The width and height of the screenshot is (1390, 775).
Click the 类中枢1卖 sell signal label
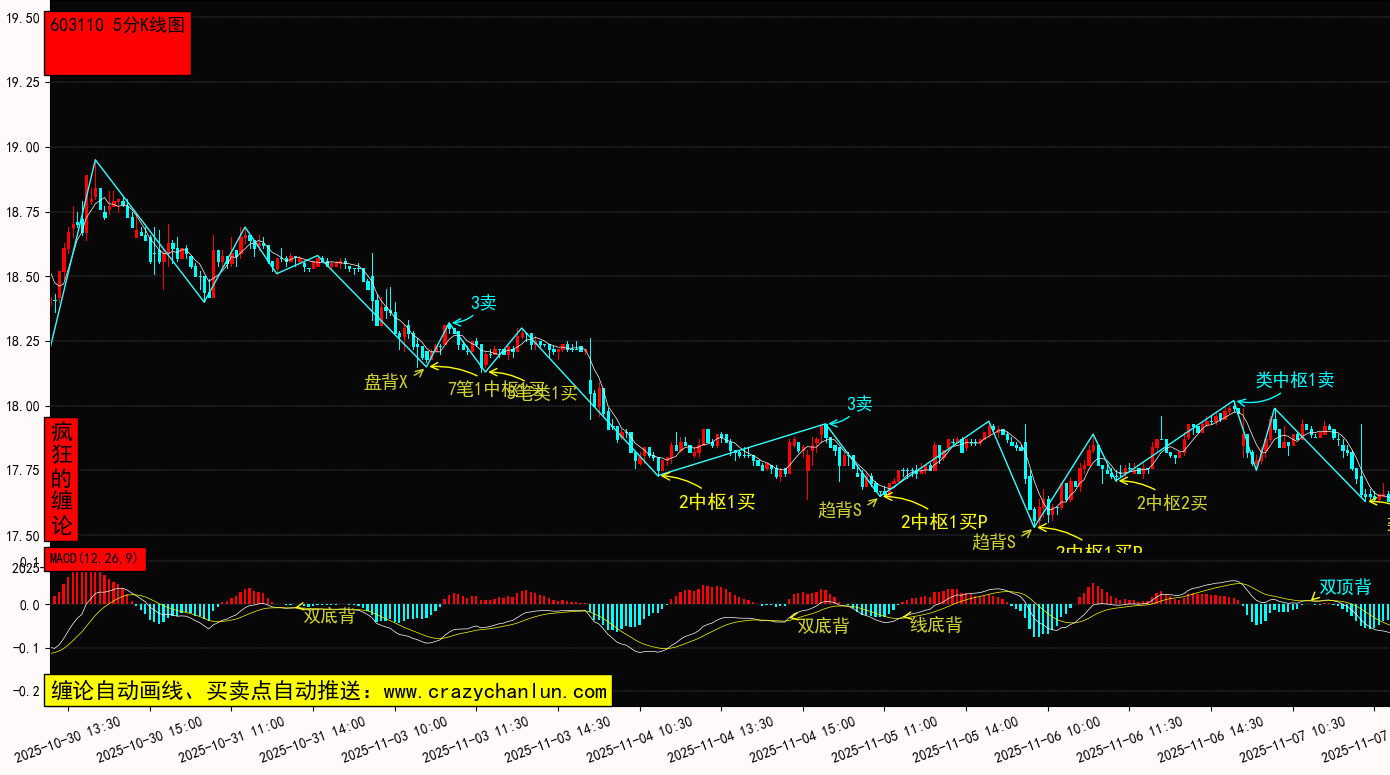pyautogui.click(x=1295, y=380)
